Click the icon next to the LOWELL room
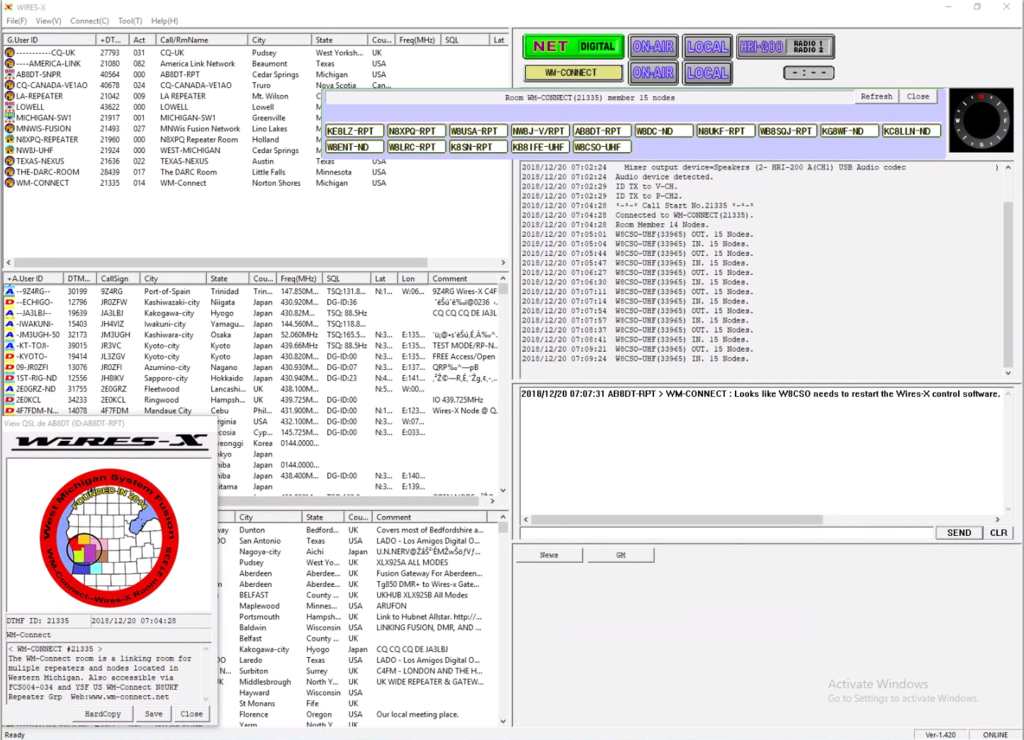Image resolution: width=1024 pixels, height=740 pixels. click(x=10, y=107)
